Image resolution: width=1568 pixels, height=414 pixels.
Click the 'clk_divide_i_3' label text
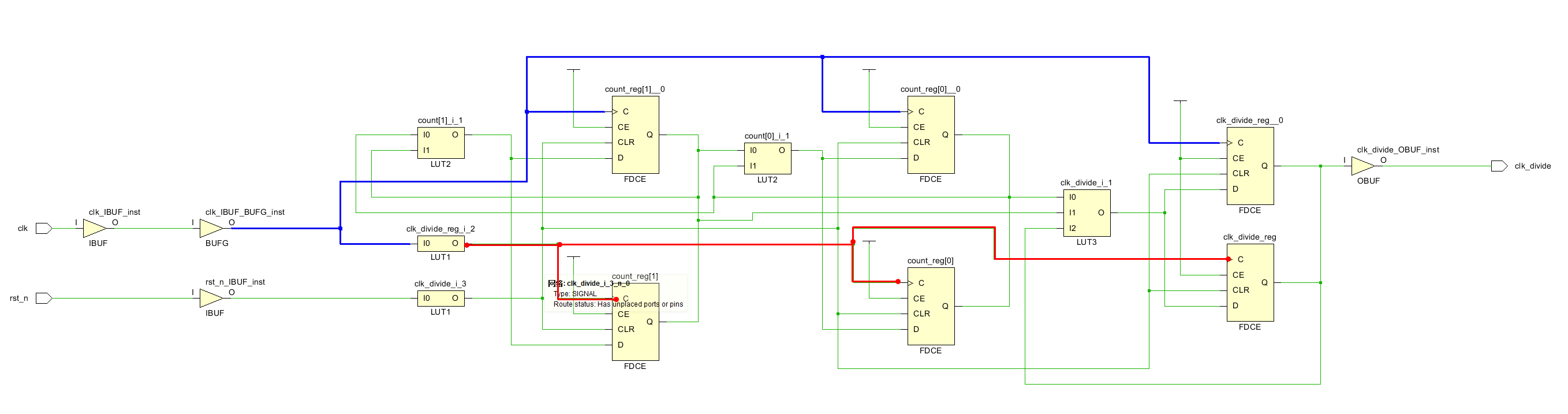point(440,284)
